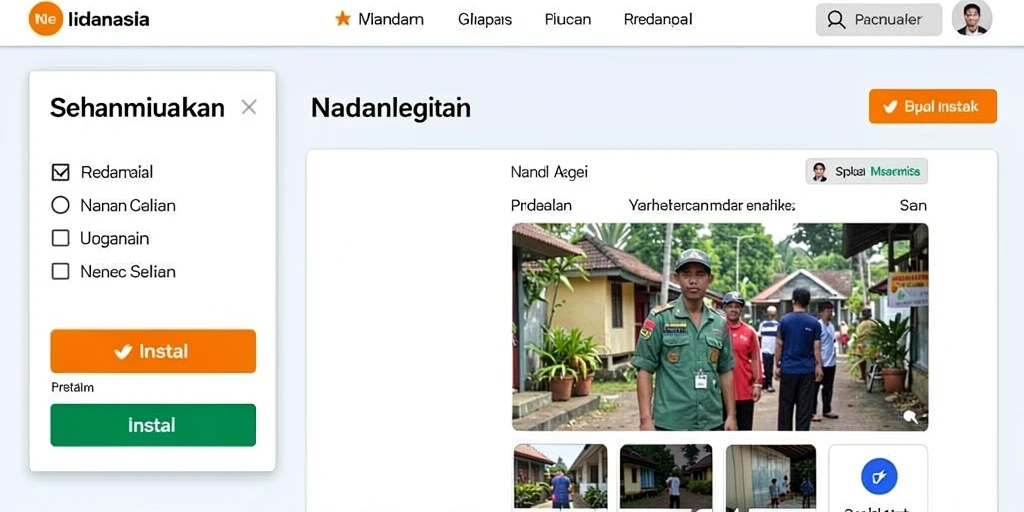This screenshot has width=1024, height=512.
Task: Open the Miandam nav item
Action: (391, 20)
